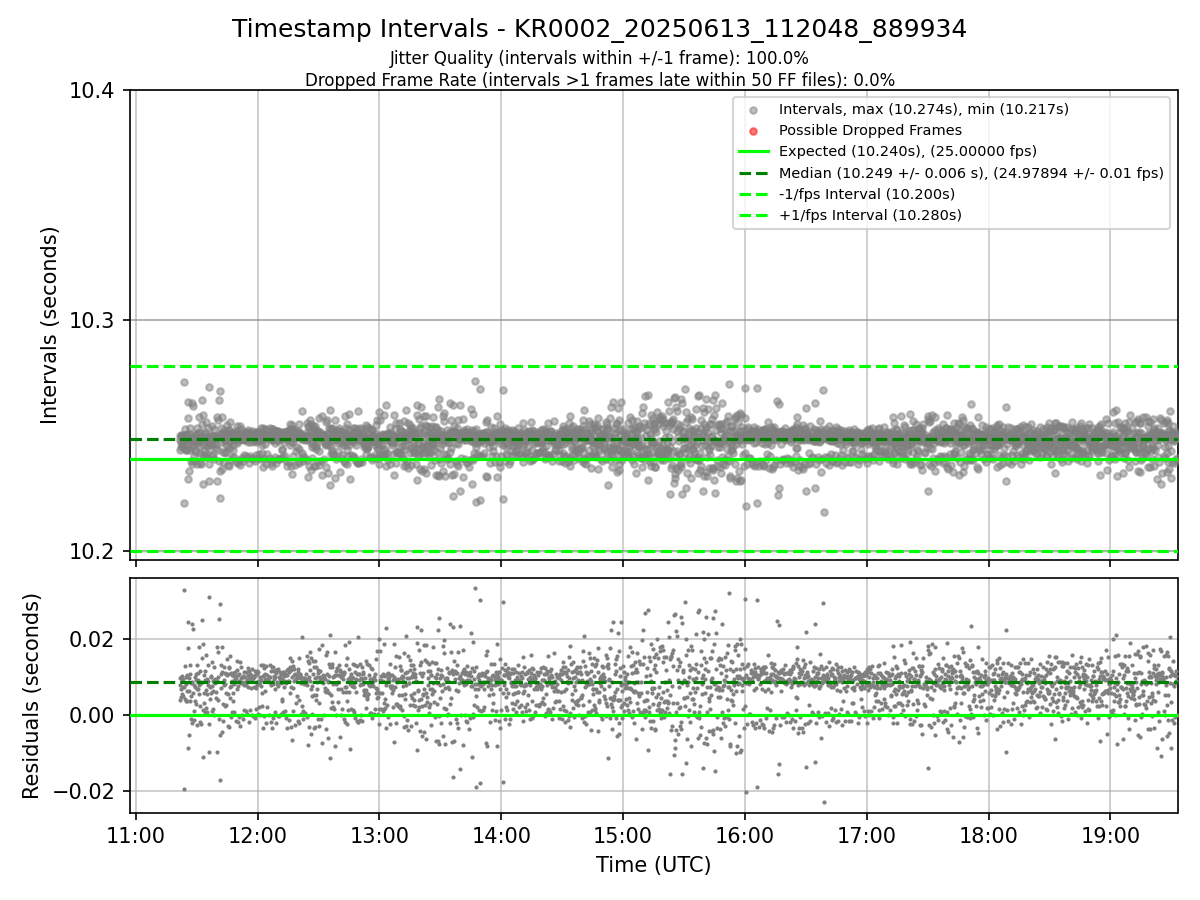The height and width of the screenshot is (900, 1200).
Task: Click the "Intervals (seconds)" y-axis label
Action: [50, 325]
